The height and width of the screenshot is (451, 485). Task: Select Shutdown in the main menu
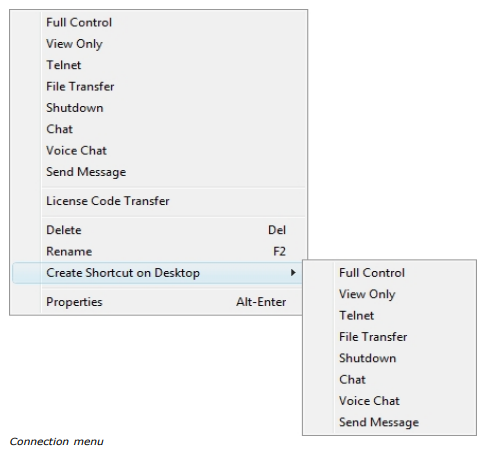[x=158, y=108]
